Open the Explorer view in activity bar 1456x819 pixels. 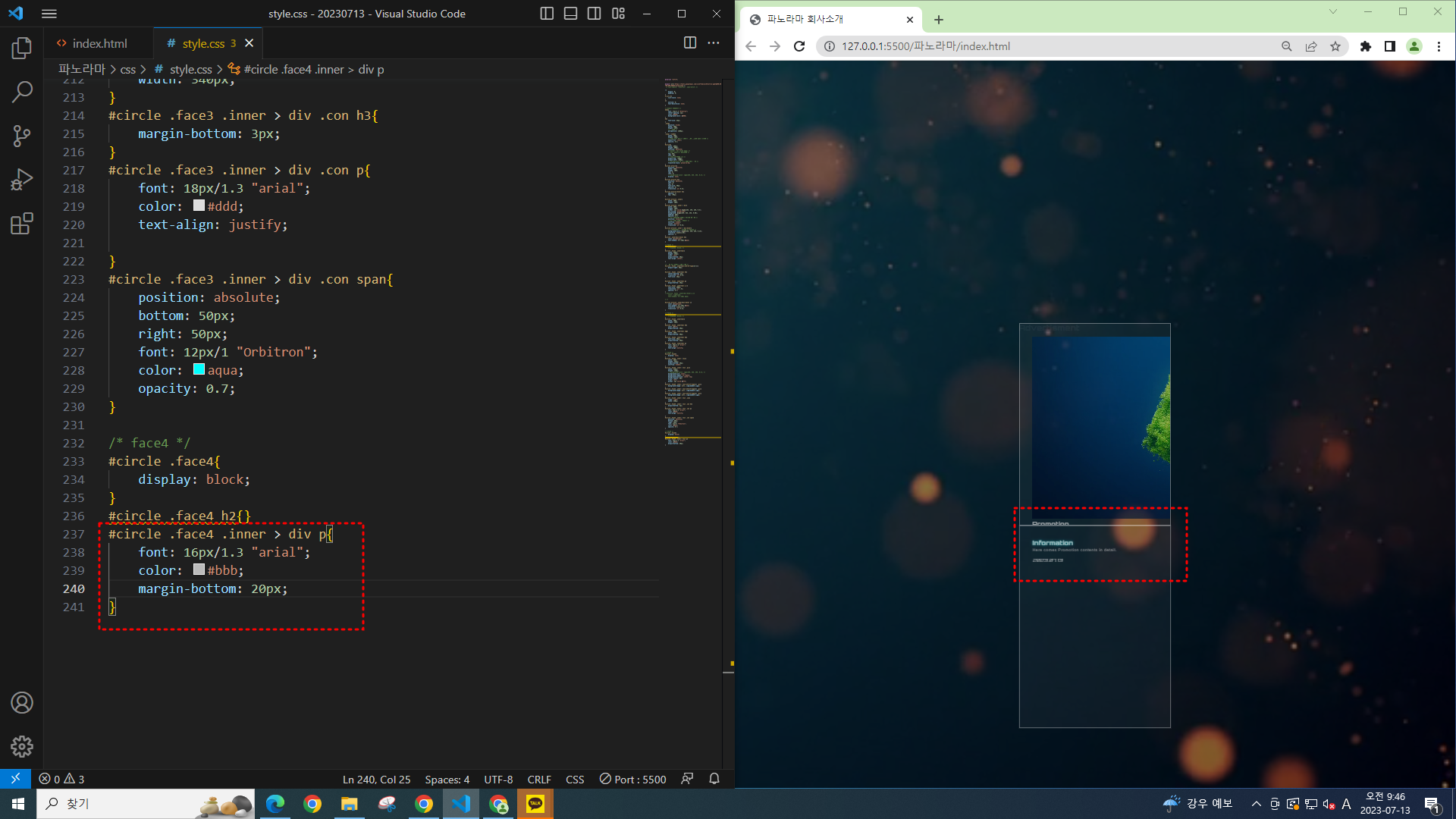coord(22,49)
